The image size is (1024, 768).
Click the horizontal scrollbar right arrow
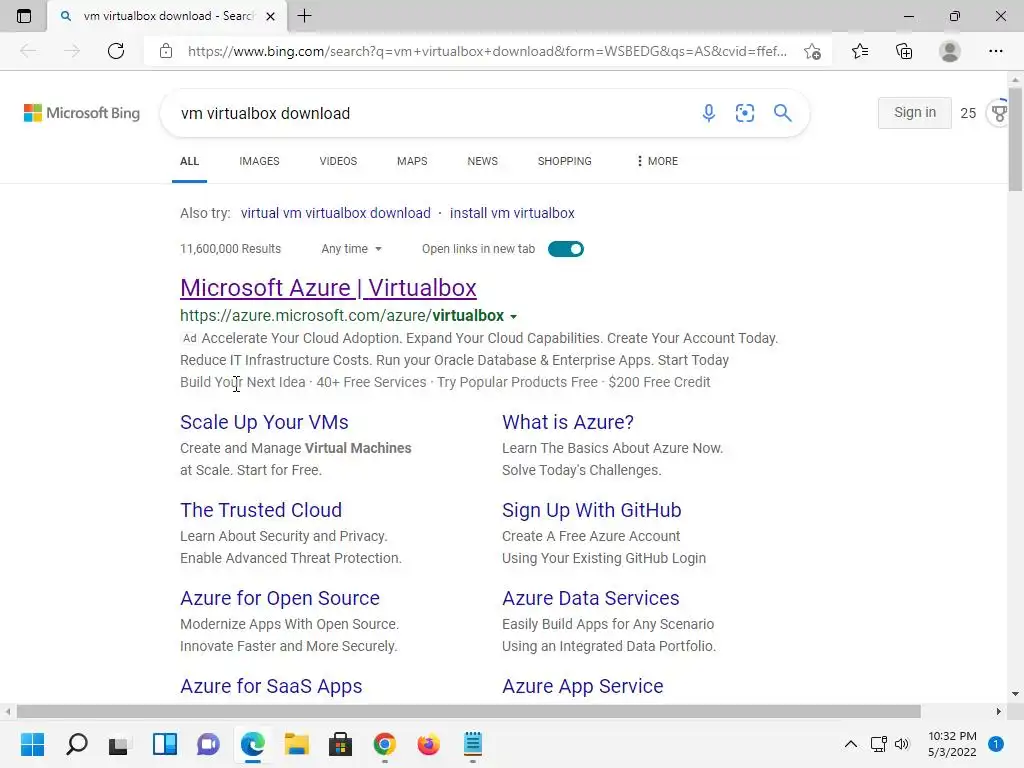point(999,711)
